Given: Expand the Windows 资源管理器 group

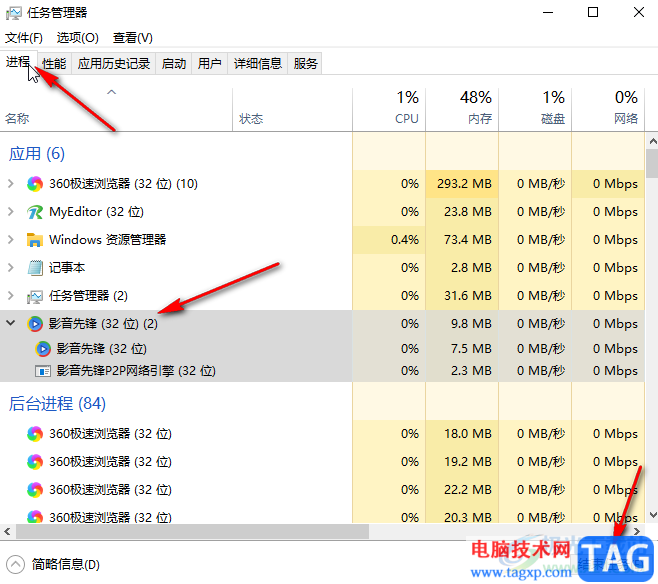Looking at the screenshot, I should [10, 240].
